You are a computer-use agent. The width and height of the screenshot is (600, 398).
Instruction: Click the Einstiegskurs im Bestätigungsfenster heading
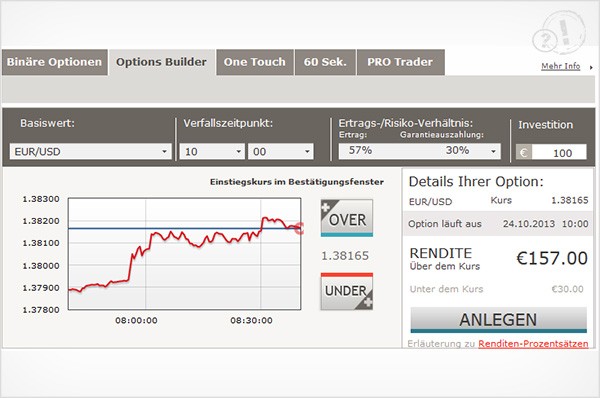click(x=297, y=182)
